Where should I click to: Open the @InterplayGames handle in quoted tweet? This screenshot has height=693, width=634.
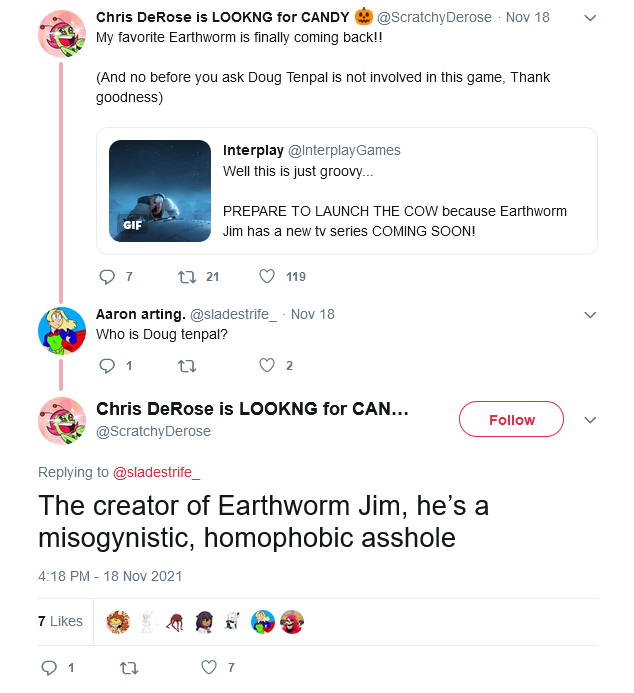tap(344, 150)
